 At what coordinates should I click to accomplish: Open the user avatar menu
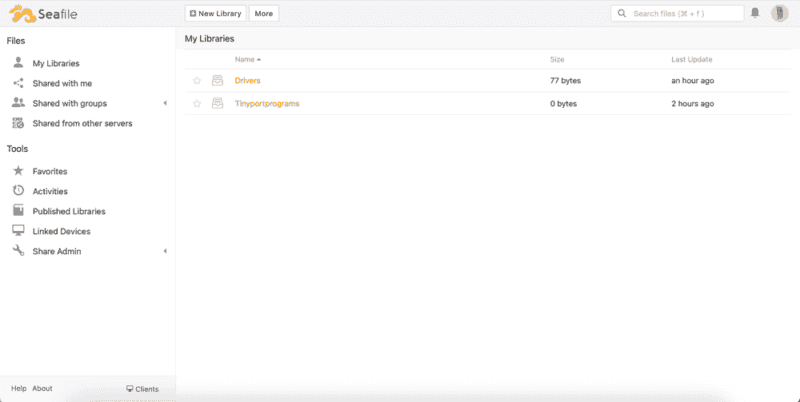coord(779,13)
